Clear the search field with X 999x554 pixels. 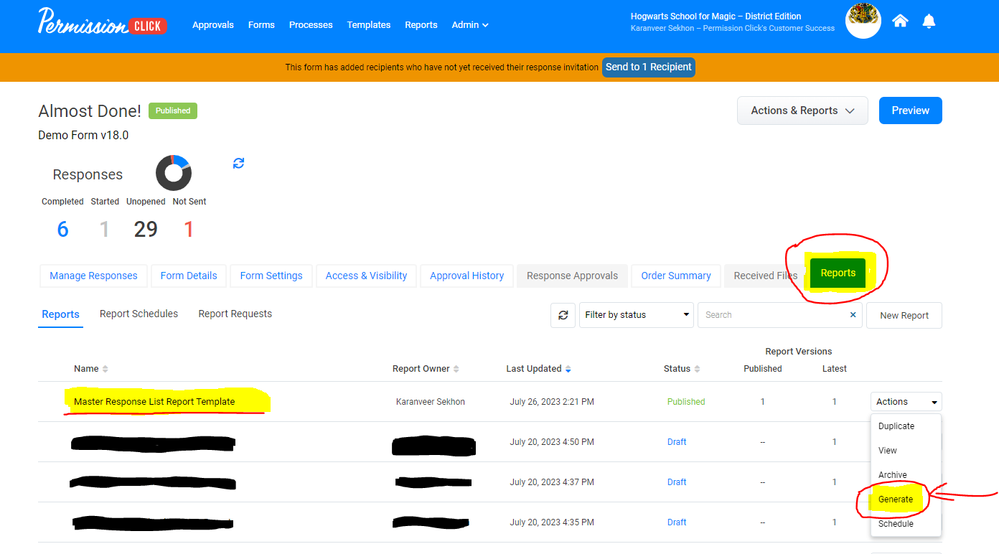(x=853, y=315)
